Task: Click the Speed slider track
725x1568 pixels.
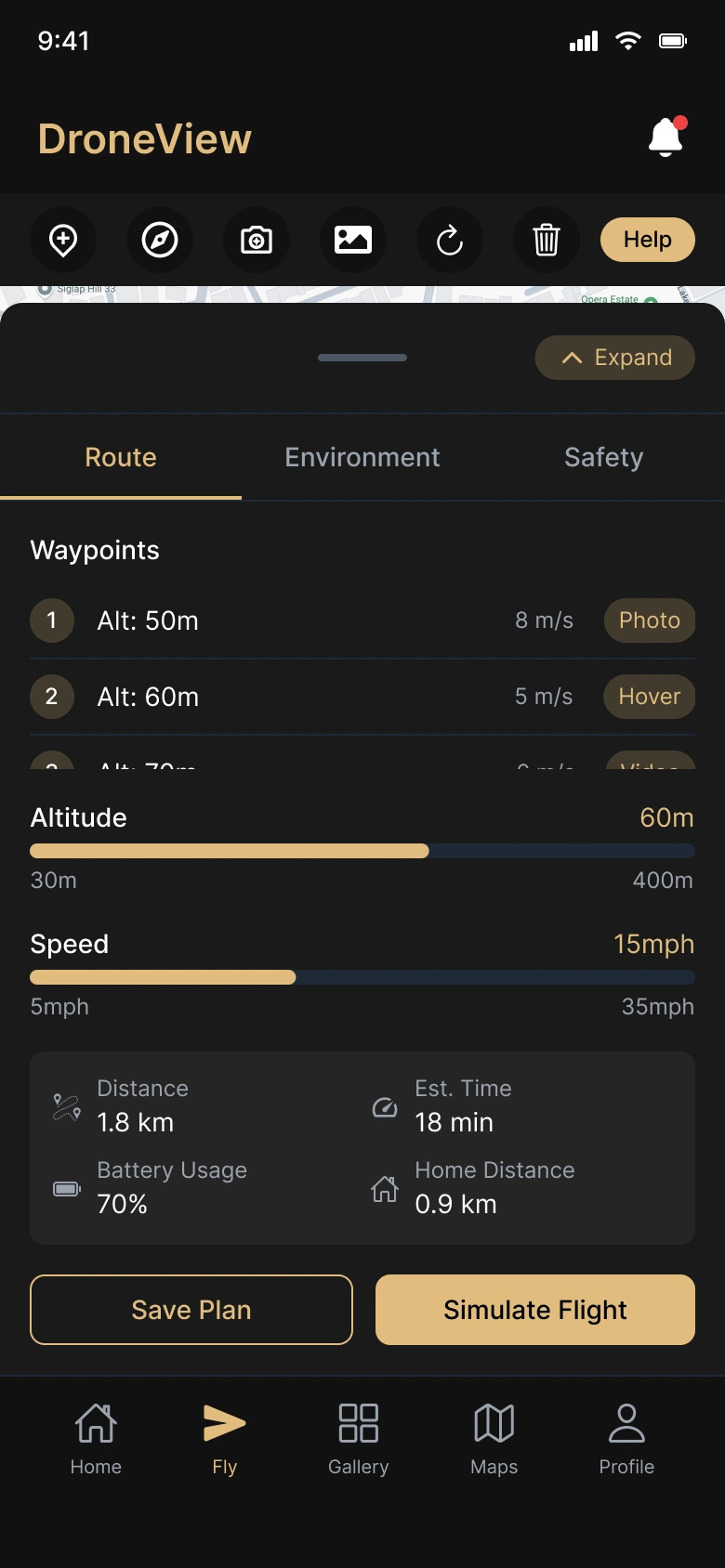Action: pyautogui.click(x=362, y=977)
